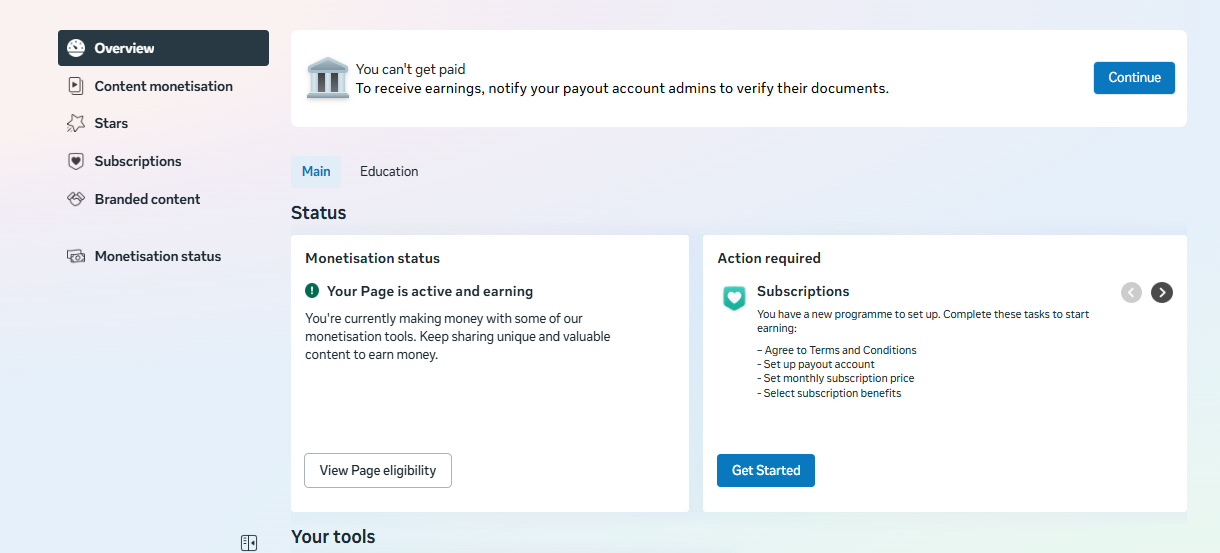Click the green exclamation status icon
1220x553 pixels.
[x=312, y=291]
